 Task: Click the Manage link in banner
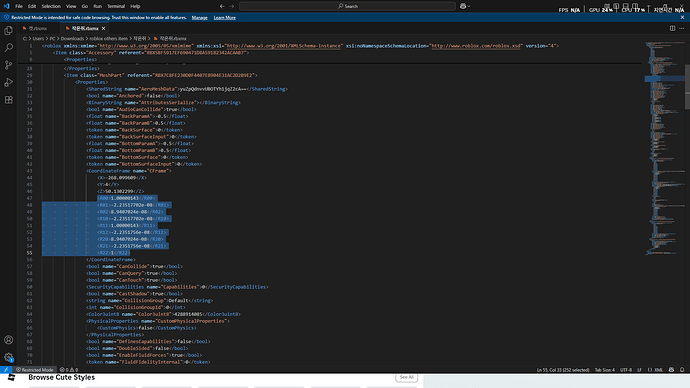(199, 18)
